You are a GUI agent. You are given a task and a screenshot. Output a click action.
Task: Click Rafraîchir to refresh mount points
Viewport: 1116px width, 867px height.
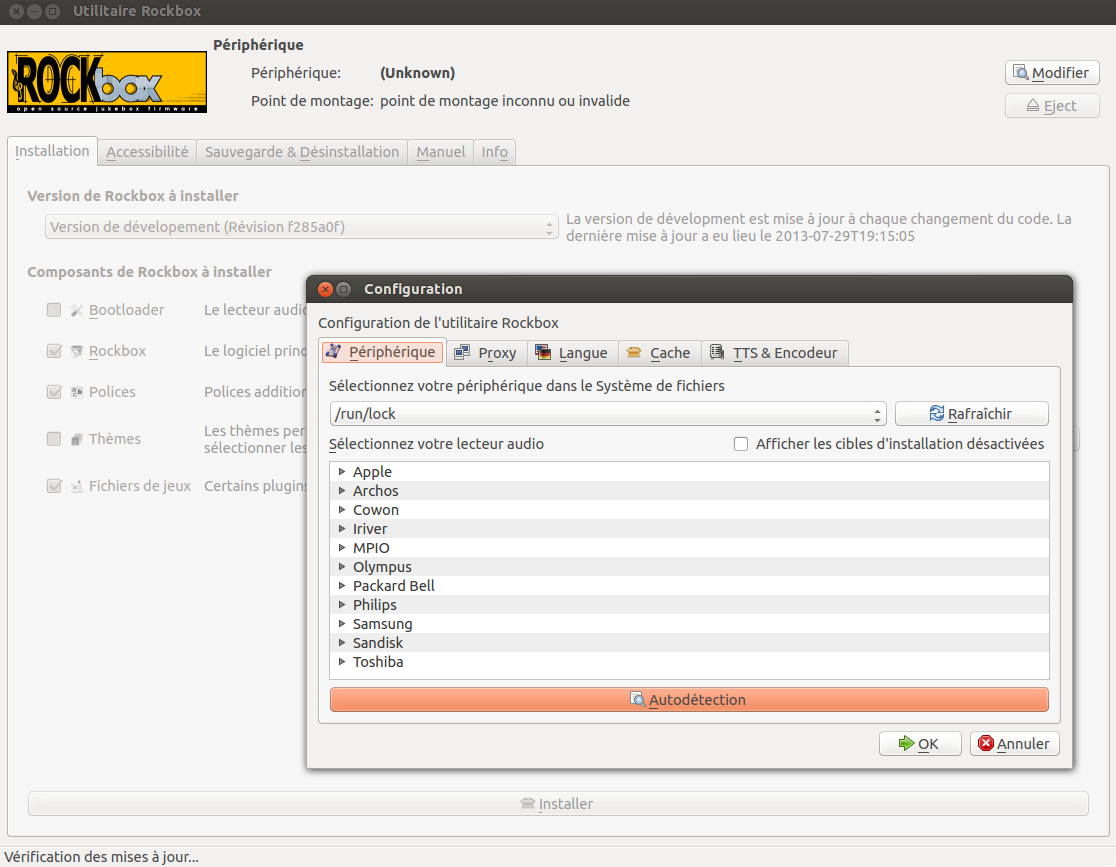(x=971, y=414)
